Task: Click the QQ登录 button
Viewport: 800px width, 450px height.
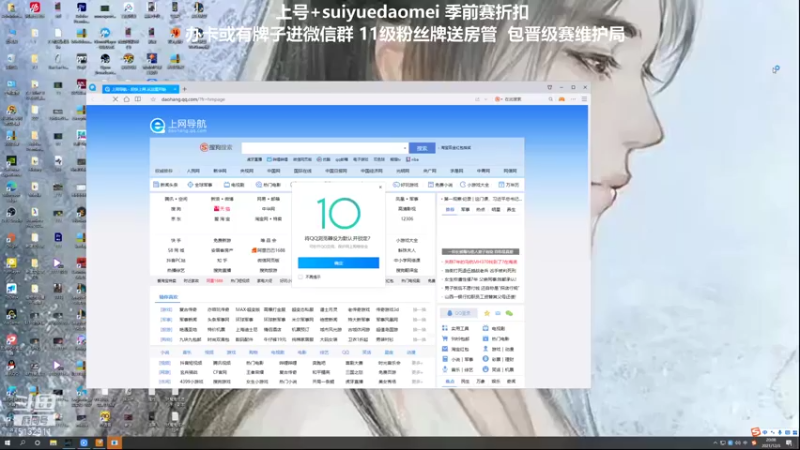Action: (x=459, y=313)
